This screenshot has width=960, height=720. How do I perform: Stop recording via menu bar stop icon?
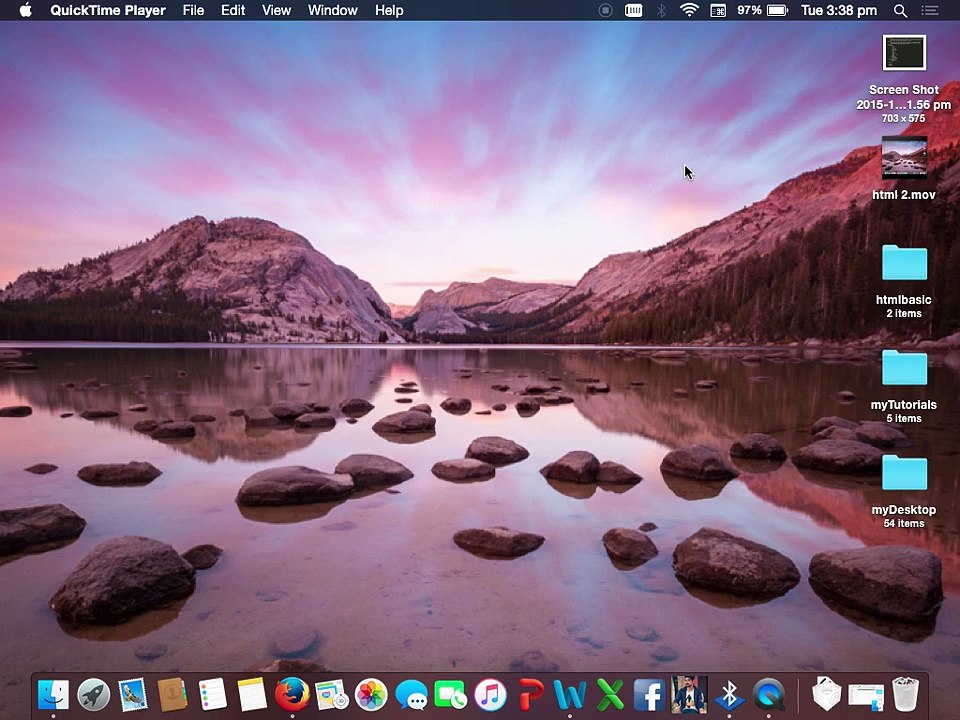pos(605,10)
